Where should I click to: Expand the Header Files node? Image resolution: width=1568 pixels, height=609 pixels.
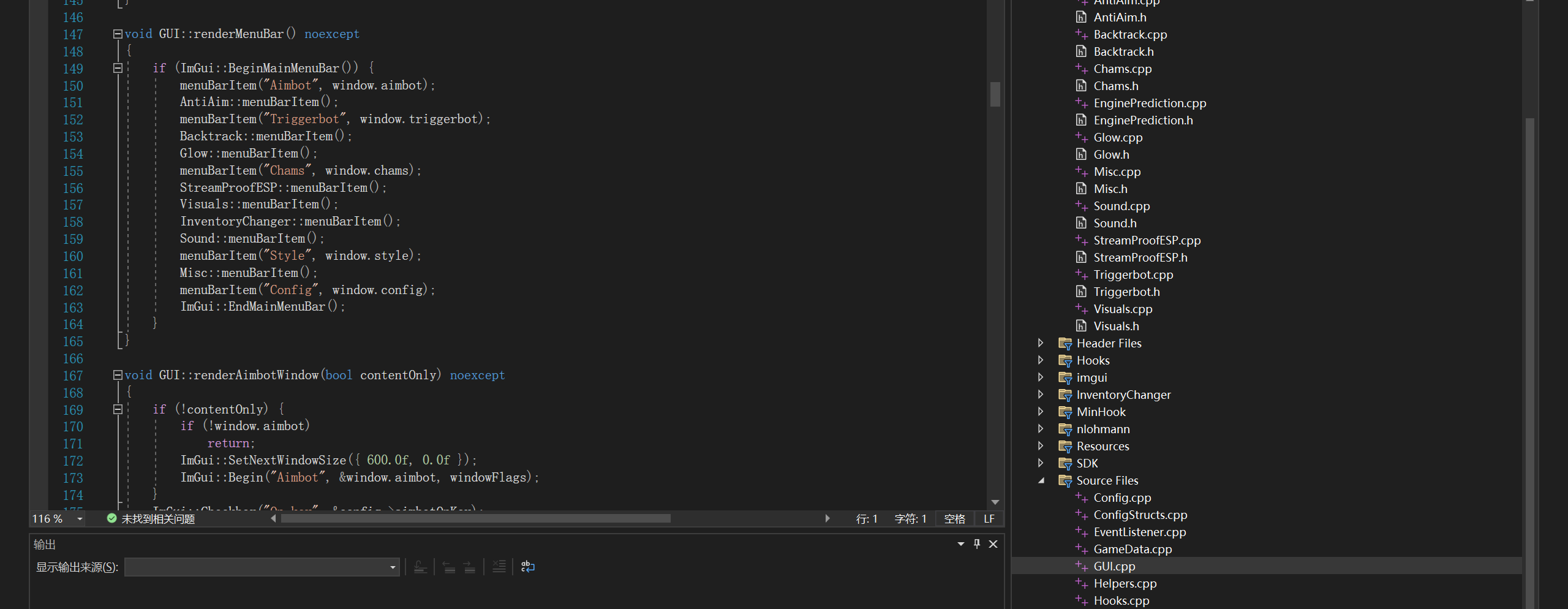[x=1041, y=343]
